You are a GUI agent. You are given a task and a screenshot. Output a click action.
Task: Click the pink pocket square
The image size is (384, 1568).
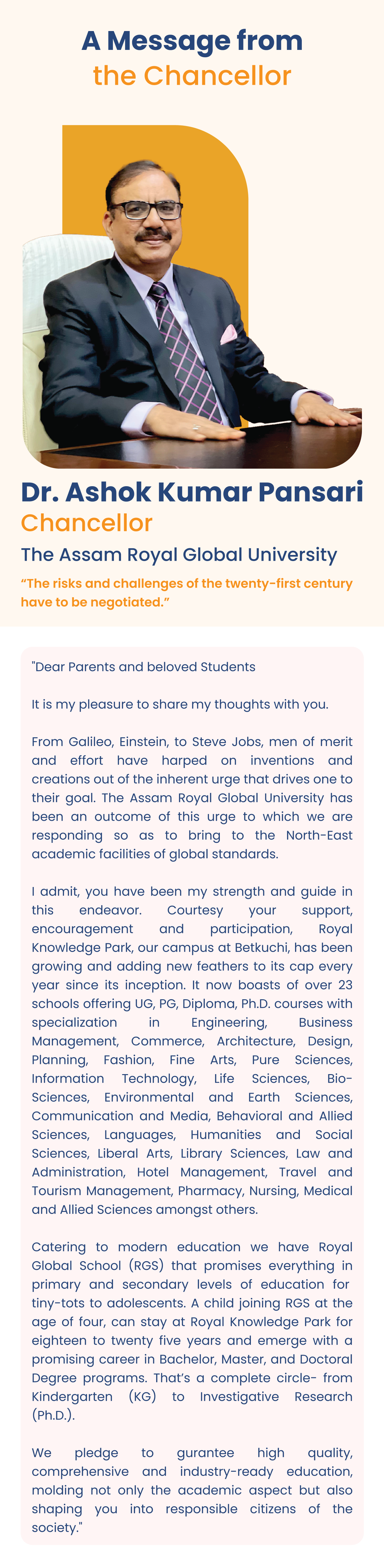[x=228, y=334]
